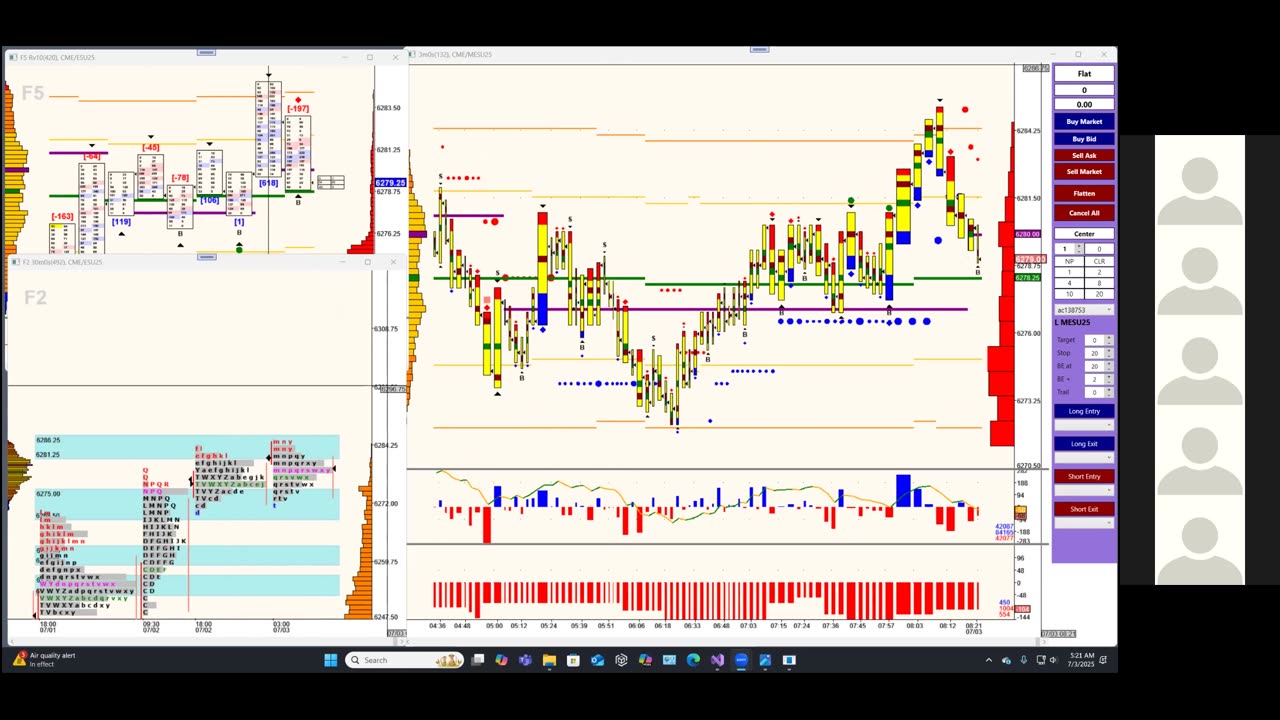Open the dropdown below Long Entry
This screenshot has width=1280, height=720.
1084,425
